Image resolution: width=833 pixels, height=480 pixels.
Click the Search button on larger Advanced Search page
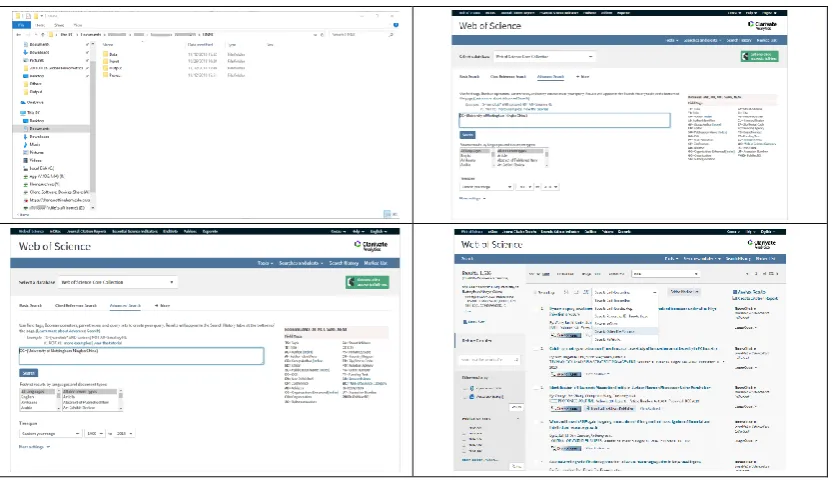point(28,373)
